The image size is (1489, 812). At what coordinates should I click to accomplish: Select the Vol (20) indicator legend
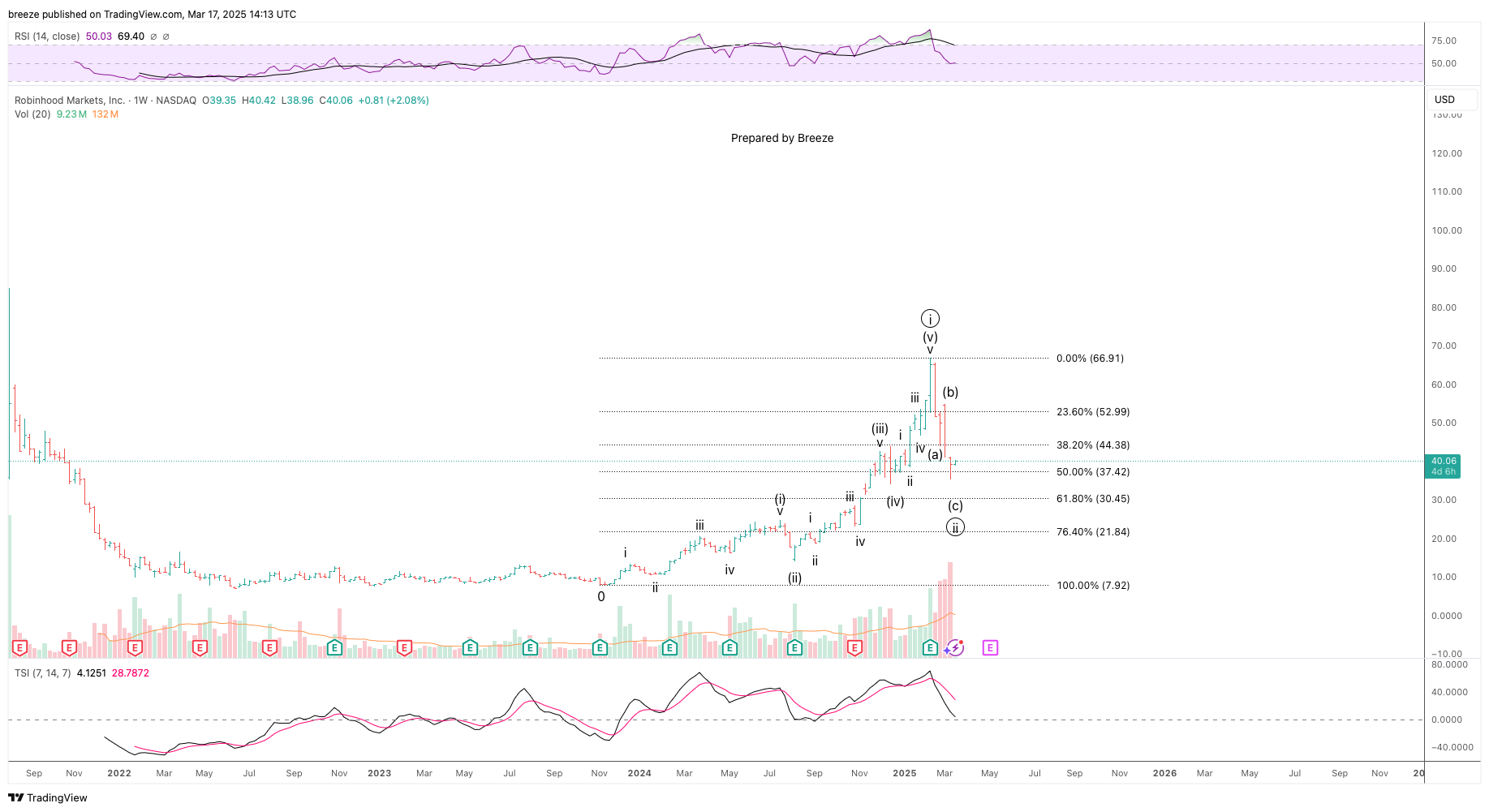(x=32, y=114)
